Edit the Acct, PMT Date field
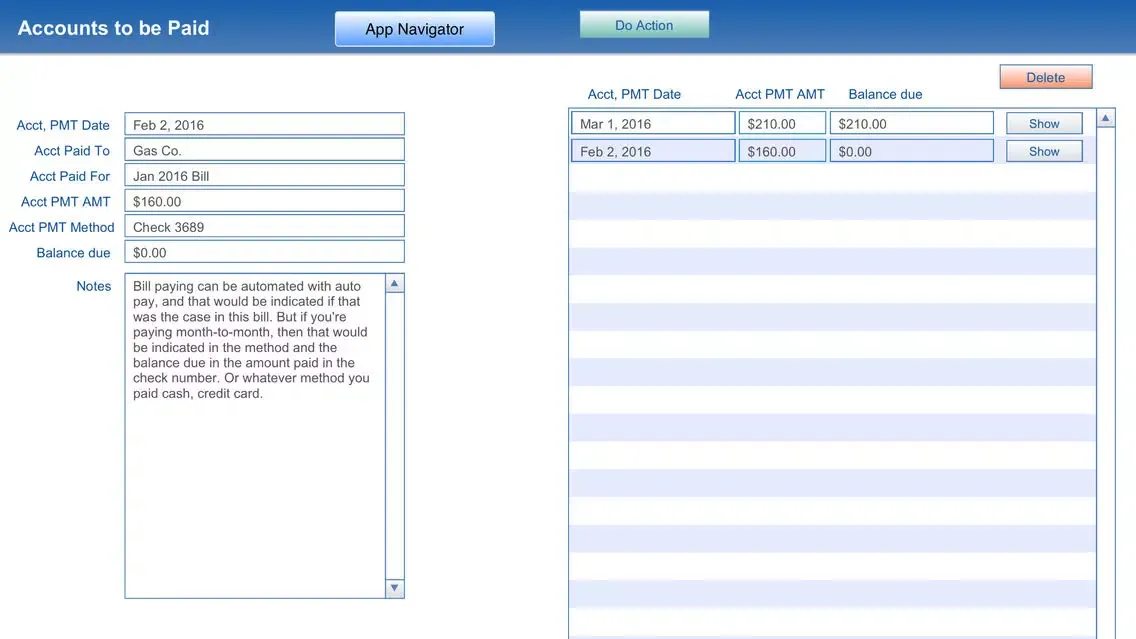The height and width of the screenshot is (639, 1136). 264,125
